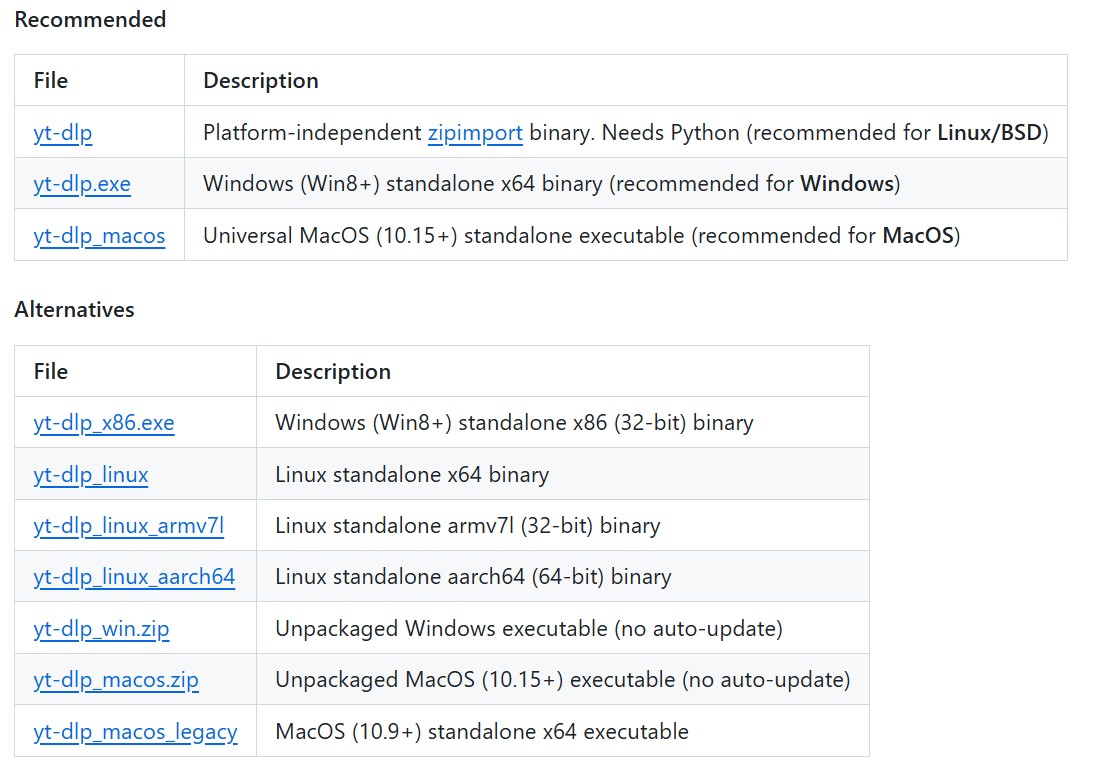The height and width of the screenshot is (781, 1112).
Task: Click 'Linux standalone aarch64 (64-bit) binary' text
Action: (473, 577)
